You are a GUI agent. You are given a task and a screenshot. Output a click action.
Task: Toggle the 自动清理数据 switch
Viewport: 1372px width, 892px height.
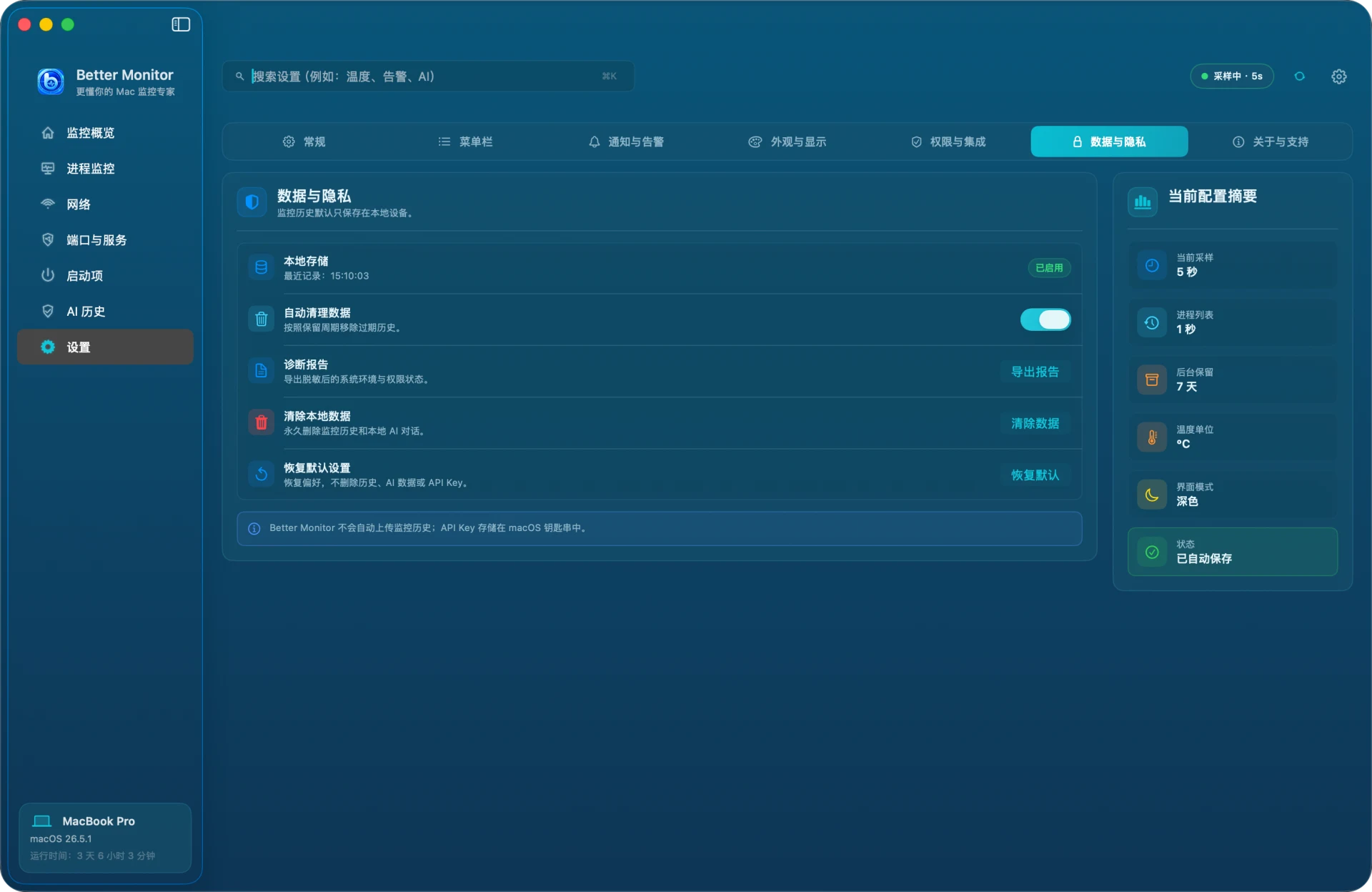1045,319
